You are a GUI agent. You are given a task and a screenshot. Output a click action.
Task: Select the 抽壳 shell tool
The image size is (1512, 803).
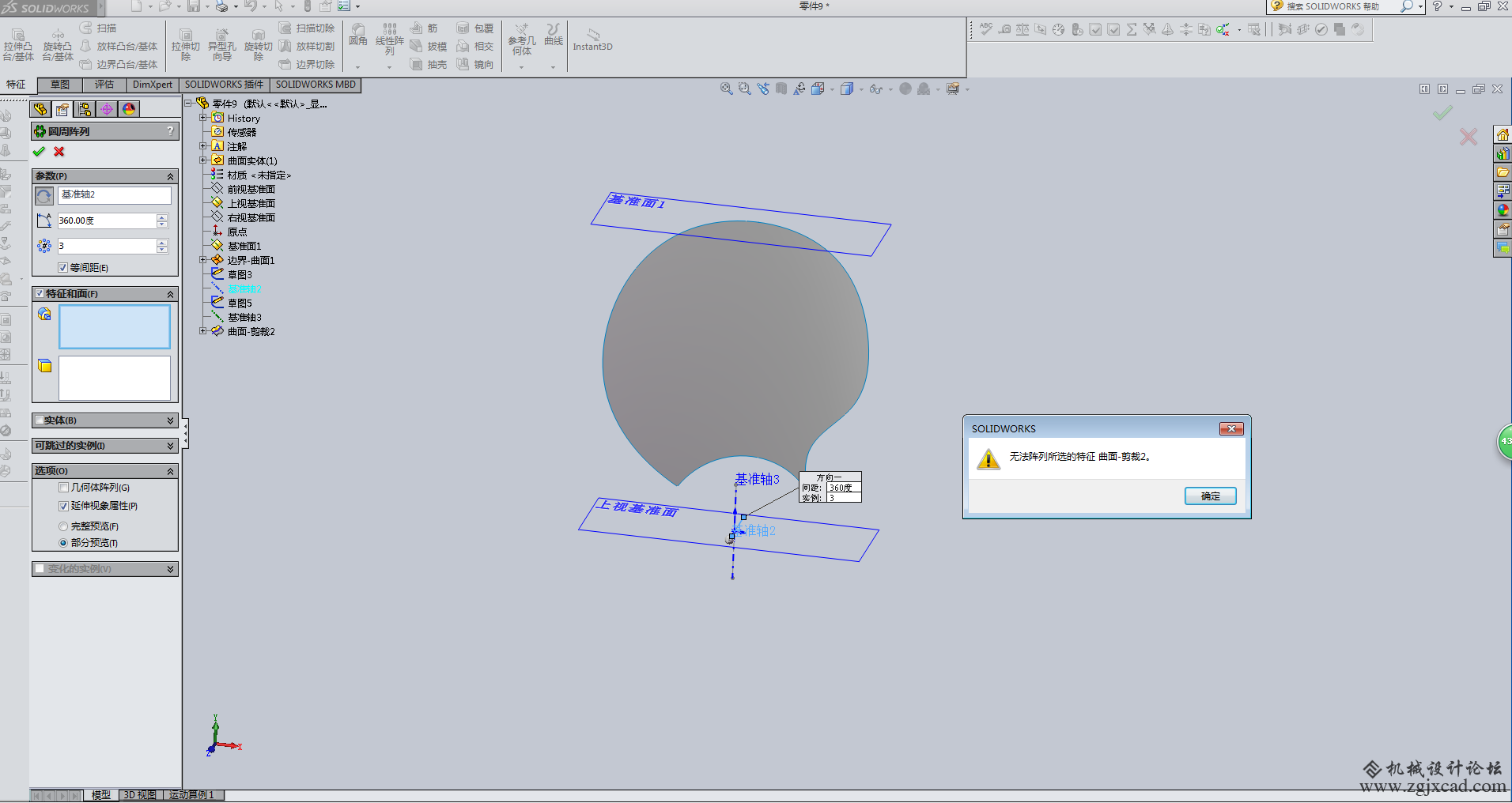(429, 64)
